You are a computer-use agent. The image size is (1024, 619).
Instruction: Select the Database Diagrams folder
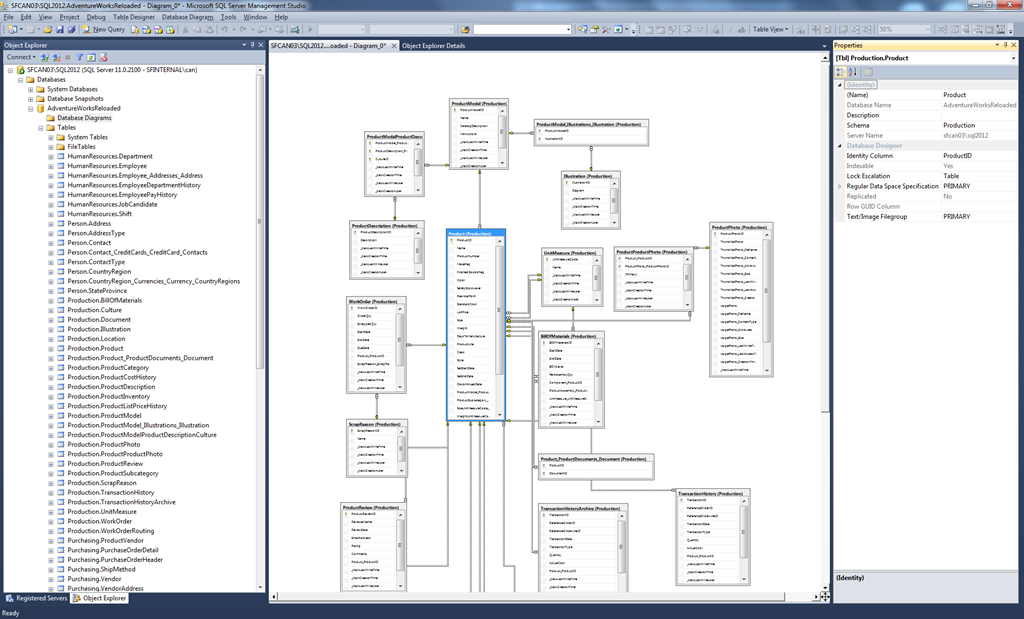click(x=84, y=118)
